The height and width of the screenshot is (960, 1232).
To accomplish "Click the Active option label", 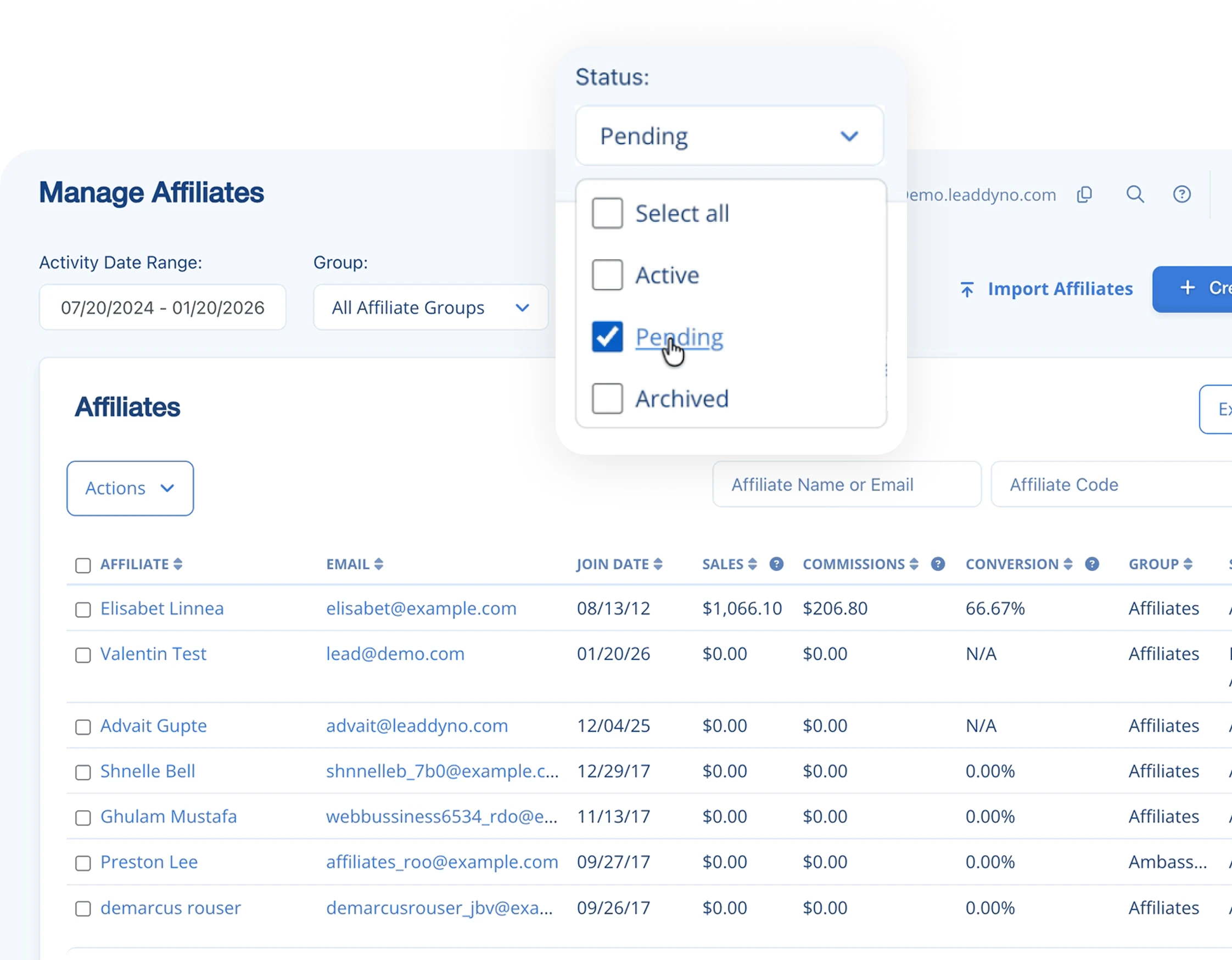I will click(668, 275).
